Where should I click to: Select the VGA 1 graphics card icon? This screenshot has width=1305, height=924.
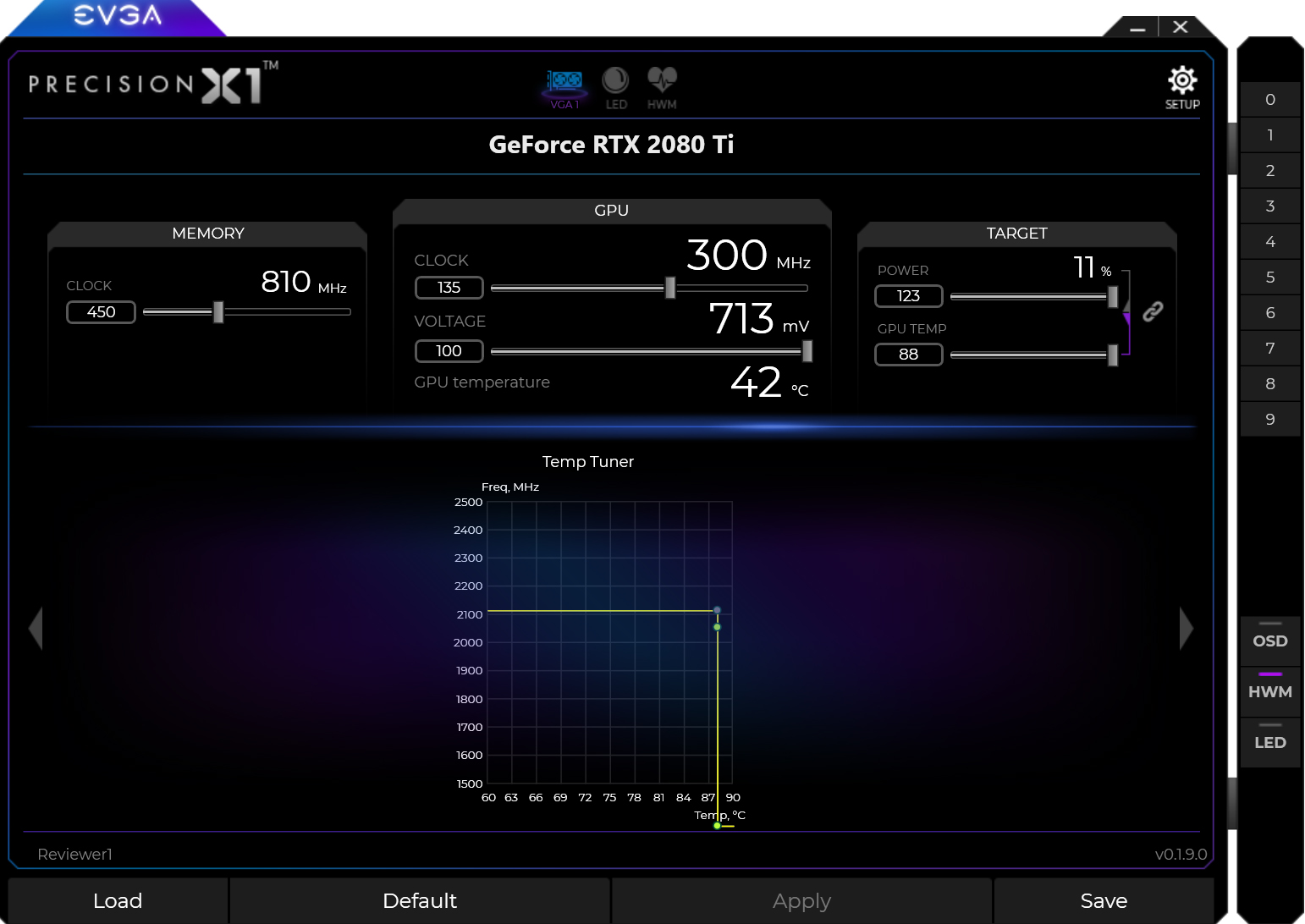click(x=564, y=86)
